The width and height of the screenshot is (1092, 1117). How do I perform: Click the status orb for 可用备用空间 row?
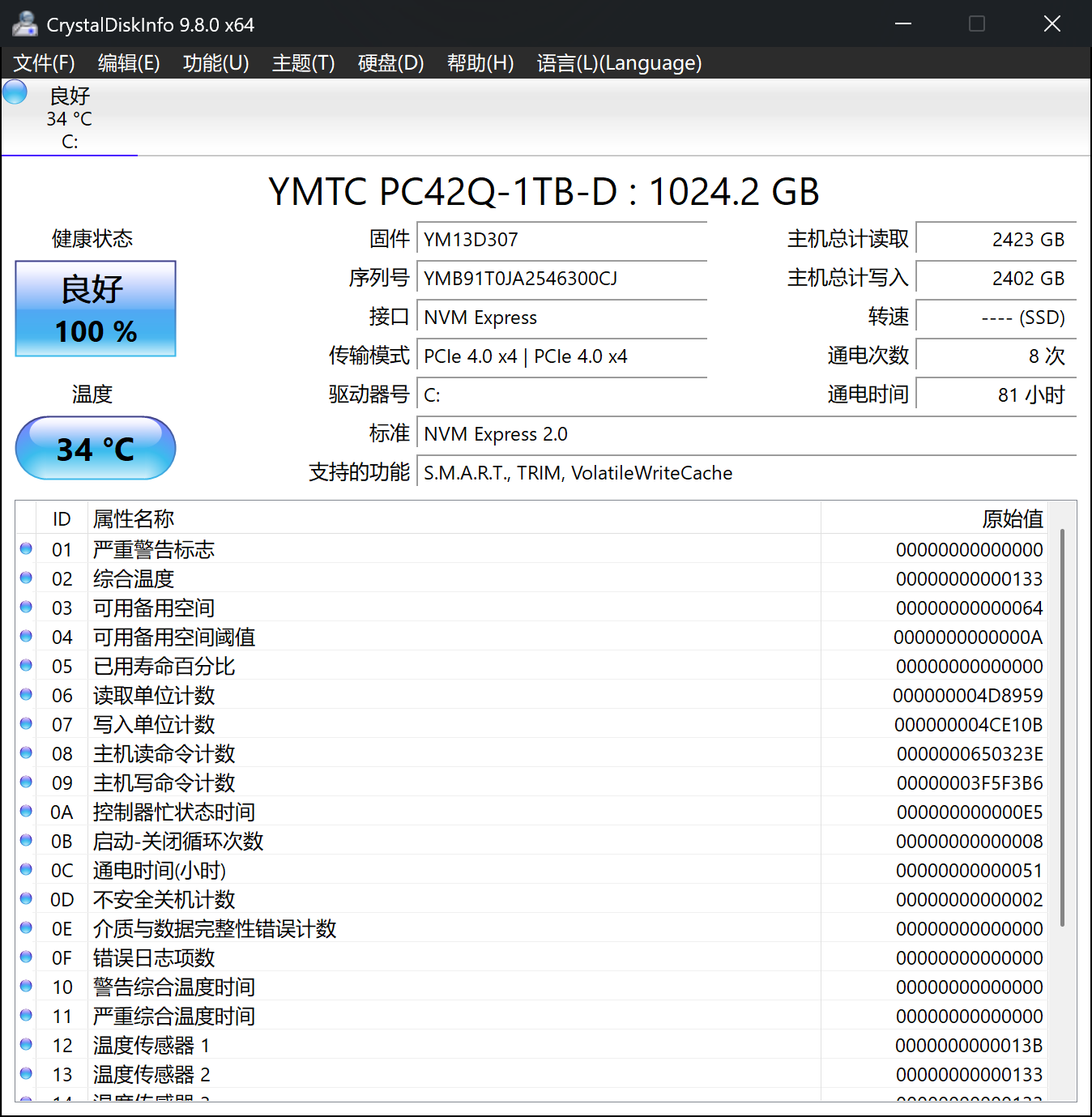(x=26, y=607)
